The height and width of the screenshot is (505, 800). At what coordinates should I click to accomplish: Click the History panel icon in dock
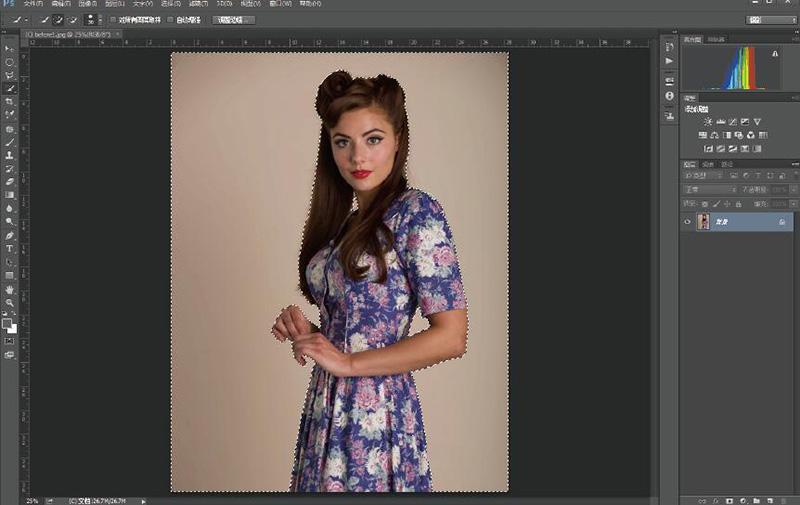(x=669, y=48)
